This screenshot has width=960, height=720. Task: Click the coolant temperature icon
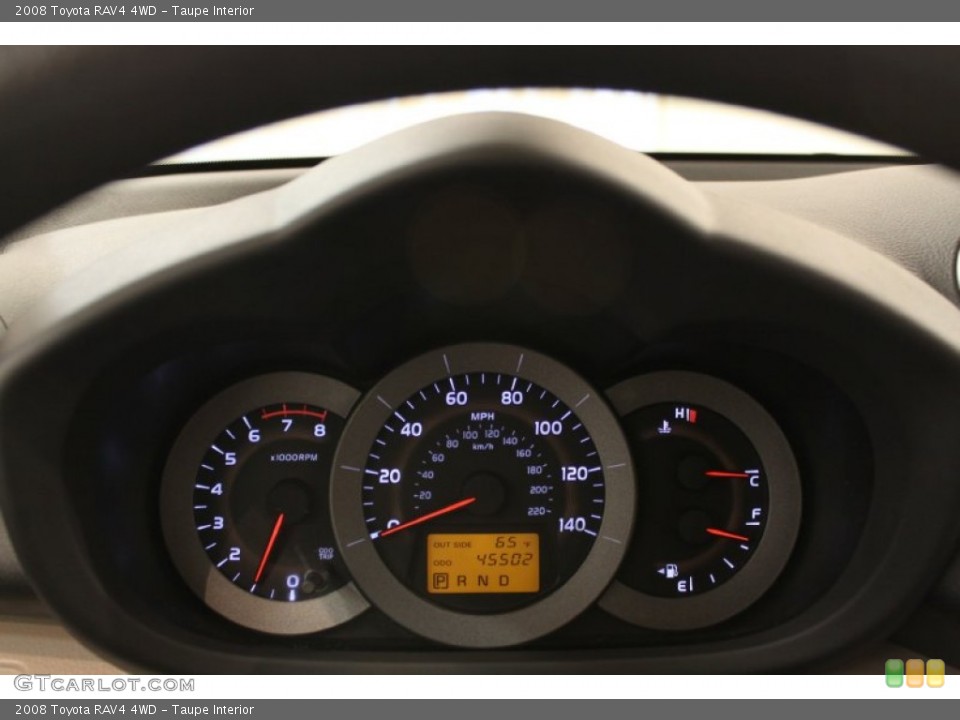click(664, 426)
